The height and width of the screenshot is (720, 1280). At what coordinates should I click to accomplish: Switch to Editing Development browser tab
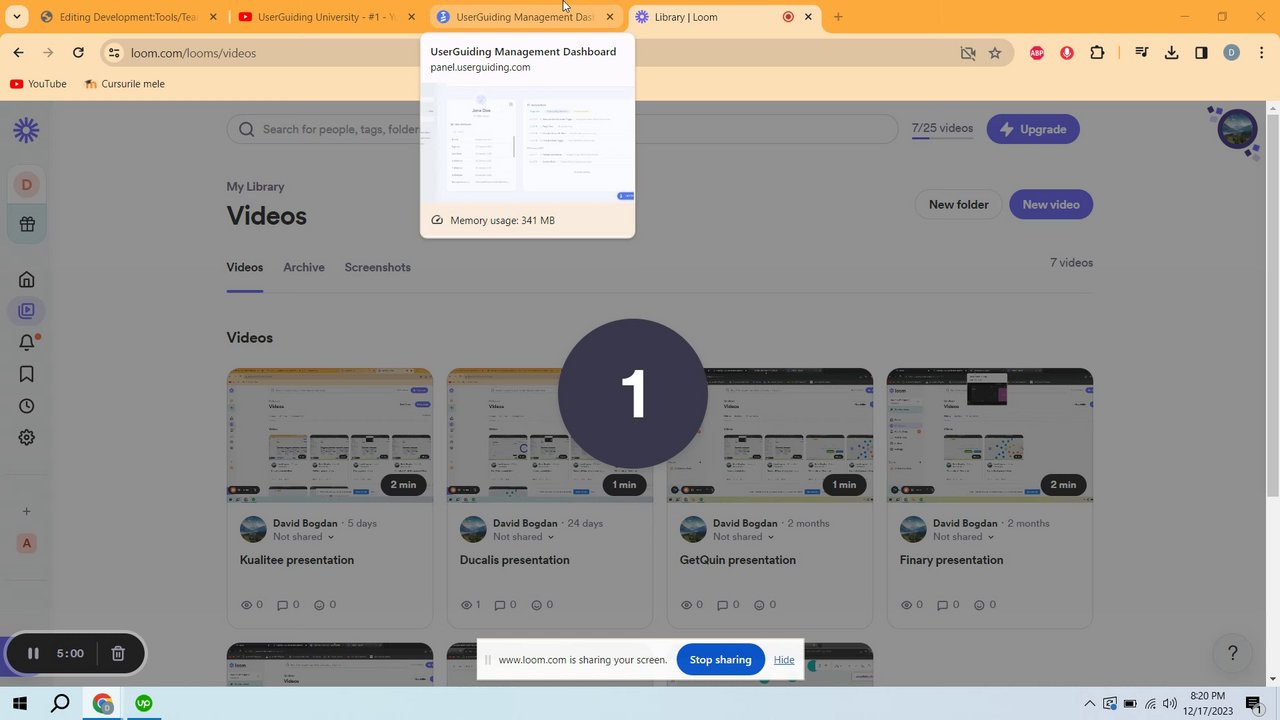(128, 17)
